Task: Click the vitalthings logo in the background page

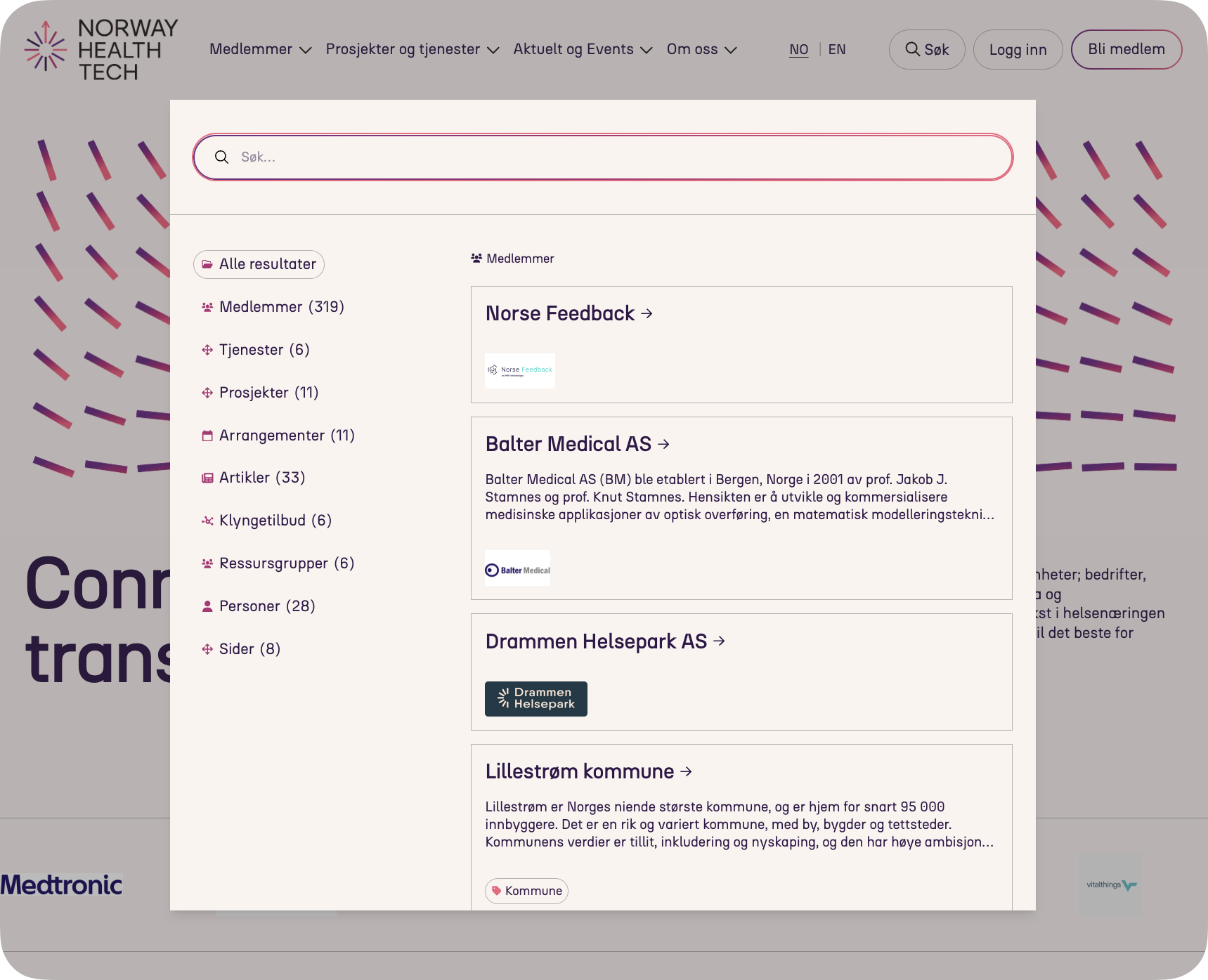Action: [x=1111, y=884]
